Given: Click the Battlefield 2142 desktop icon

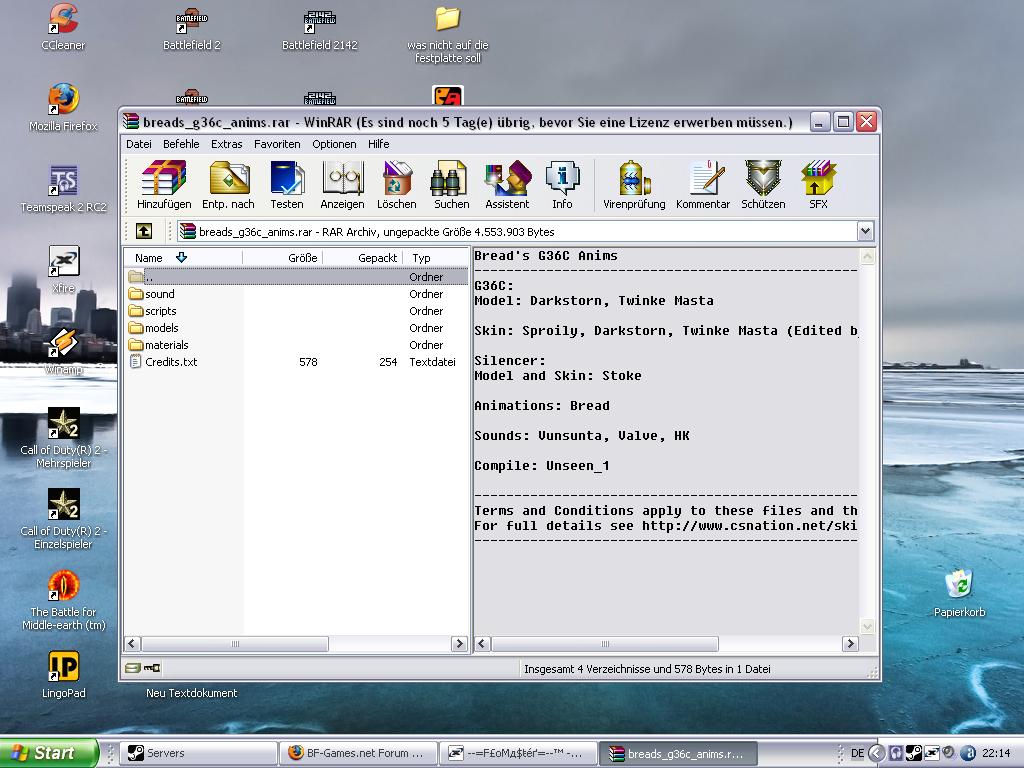Looking at the screenshot, I should click(x=319, y=27).
